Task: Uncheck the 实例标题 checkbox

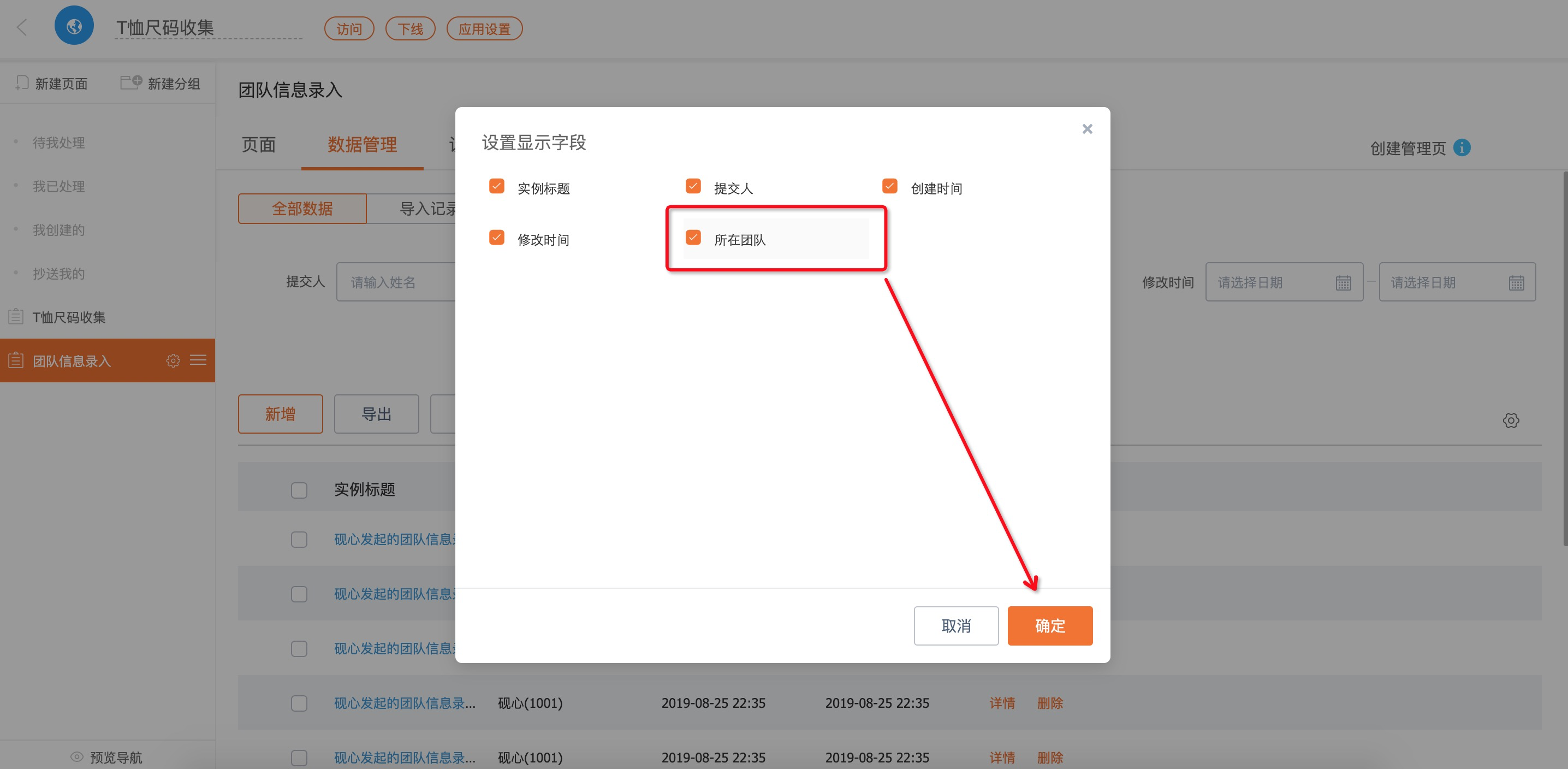Action: 497,186
